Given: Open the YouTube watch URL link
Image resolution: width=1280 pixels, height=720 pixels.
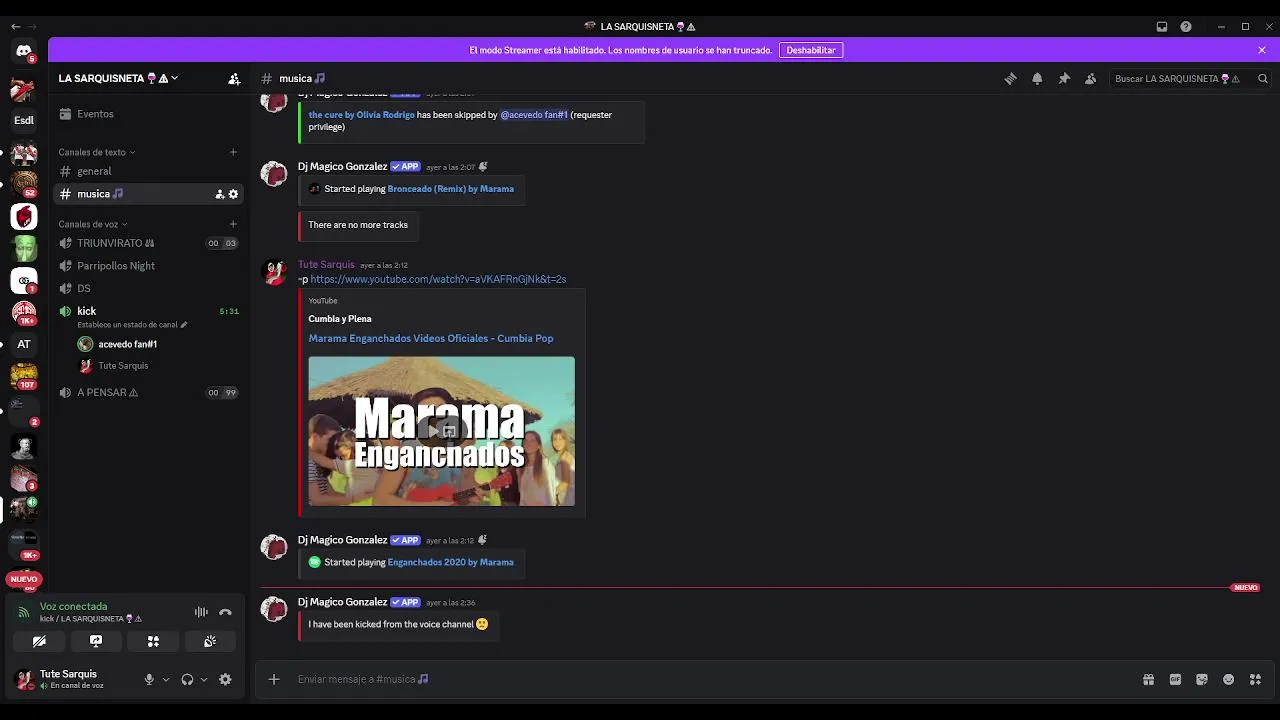Looking at the screenshot, I should click(x=438, y=279).
